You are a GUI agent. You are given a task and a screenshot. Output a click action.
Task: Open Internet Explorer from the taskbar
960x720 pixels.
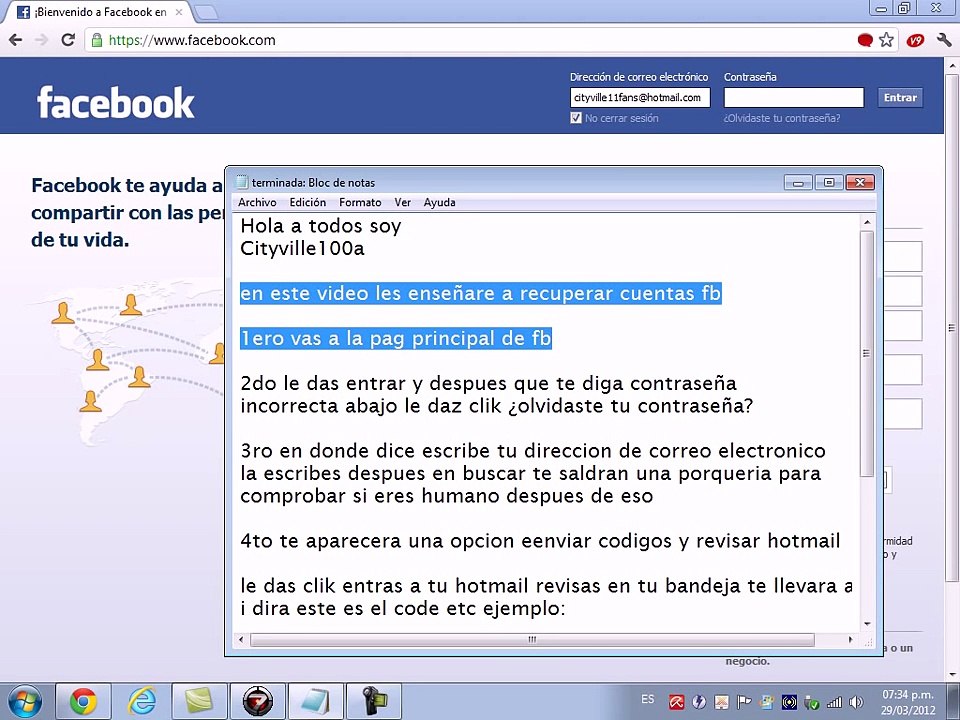141,701
